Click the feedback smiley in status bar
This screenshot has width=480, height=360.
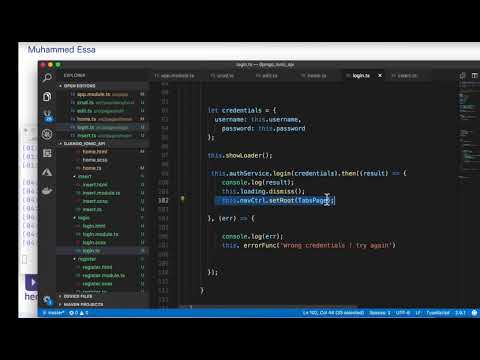[x=474, y=313]
